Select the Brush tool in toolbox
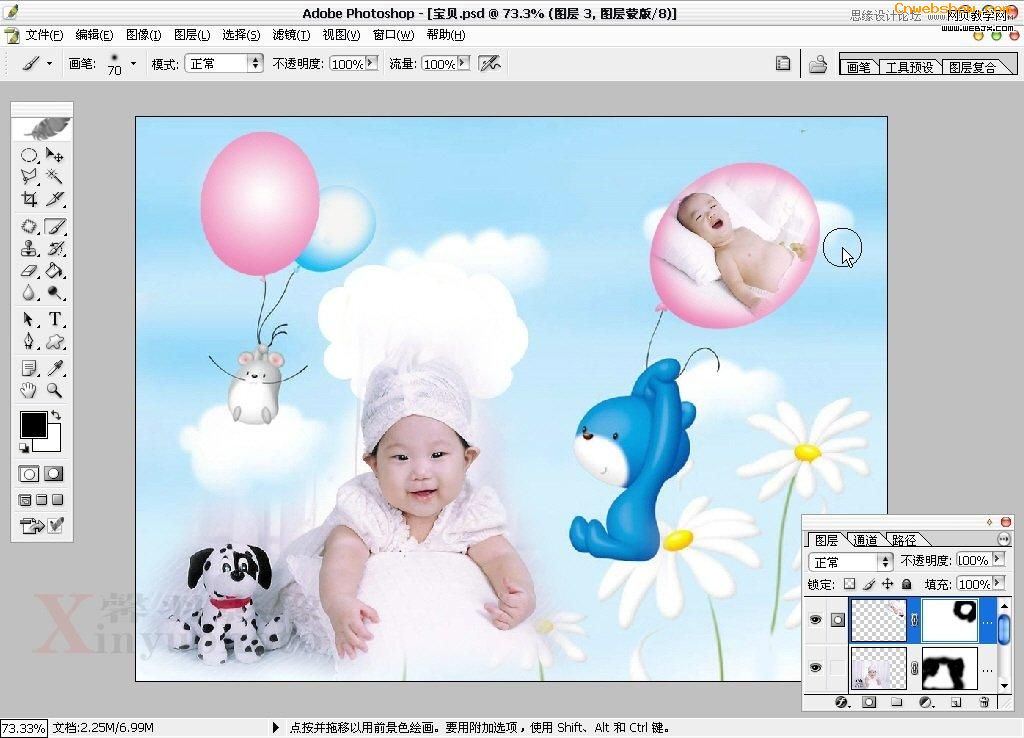 [x=55, y=227]
